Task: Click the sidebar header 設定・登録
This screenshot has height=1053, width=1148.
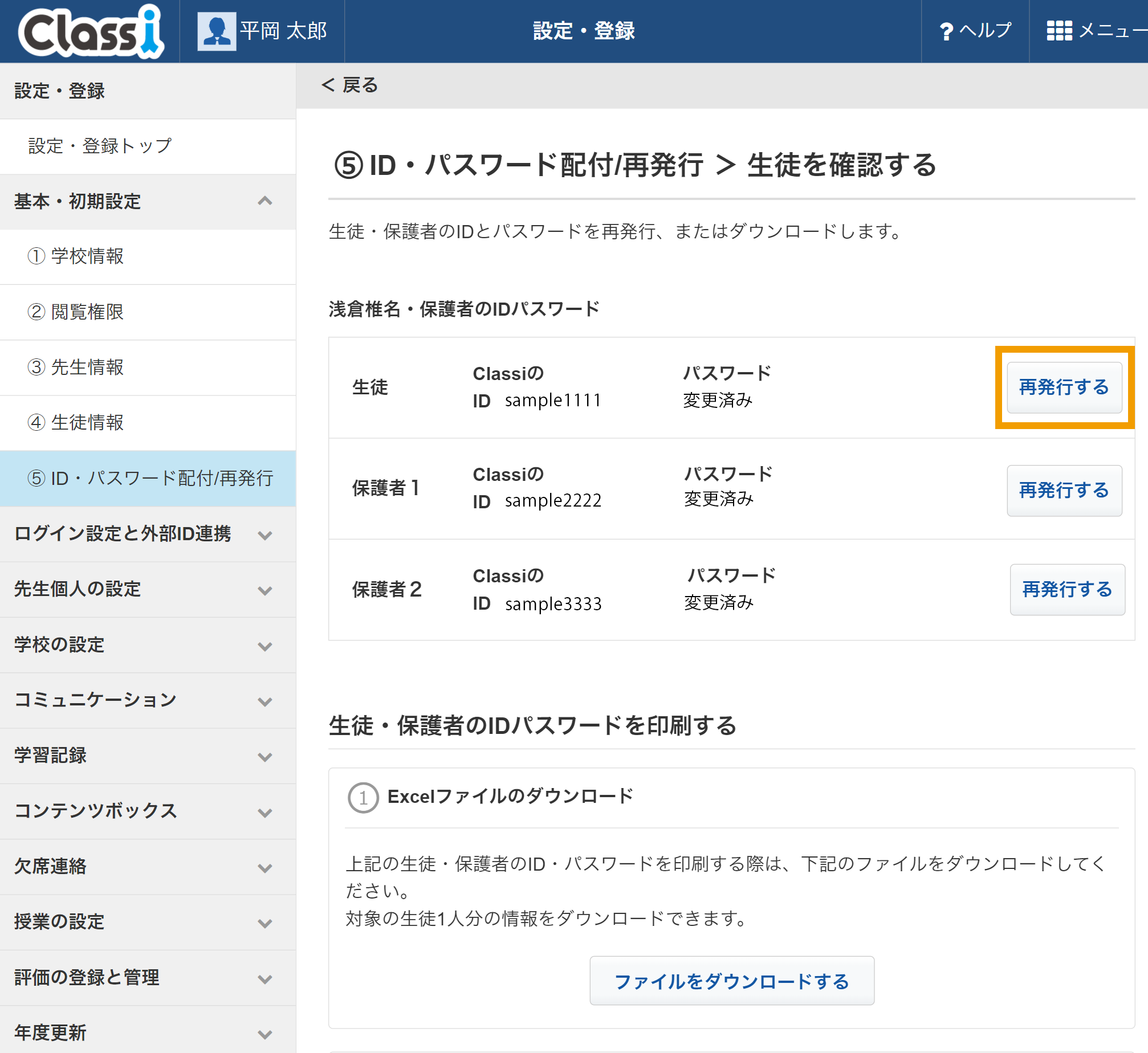Action: point(59,91)
